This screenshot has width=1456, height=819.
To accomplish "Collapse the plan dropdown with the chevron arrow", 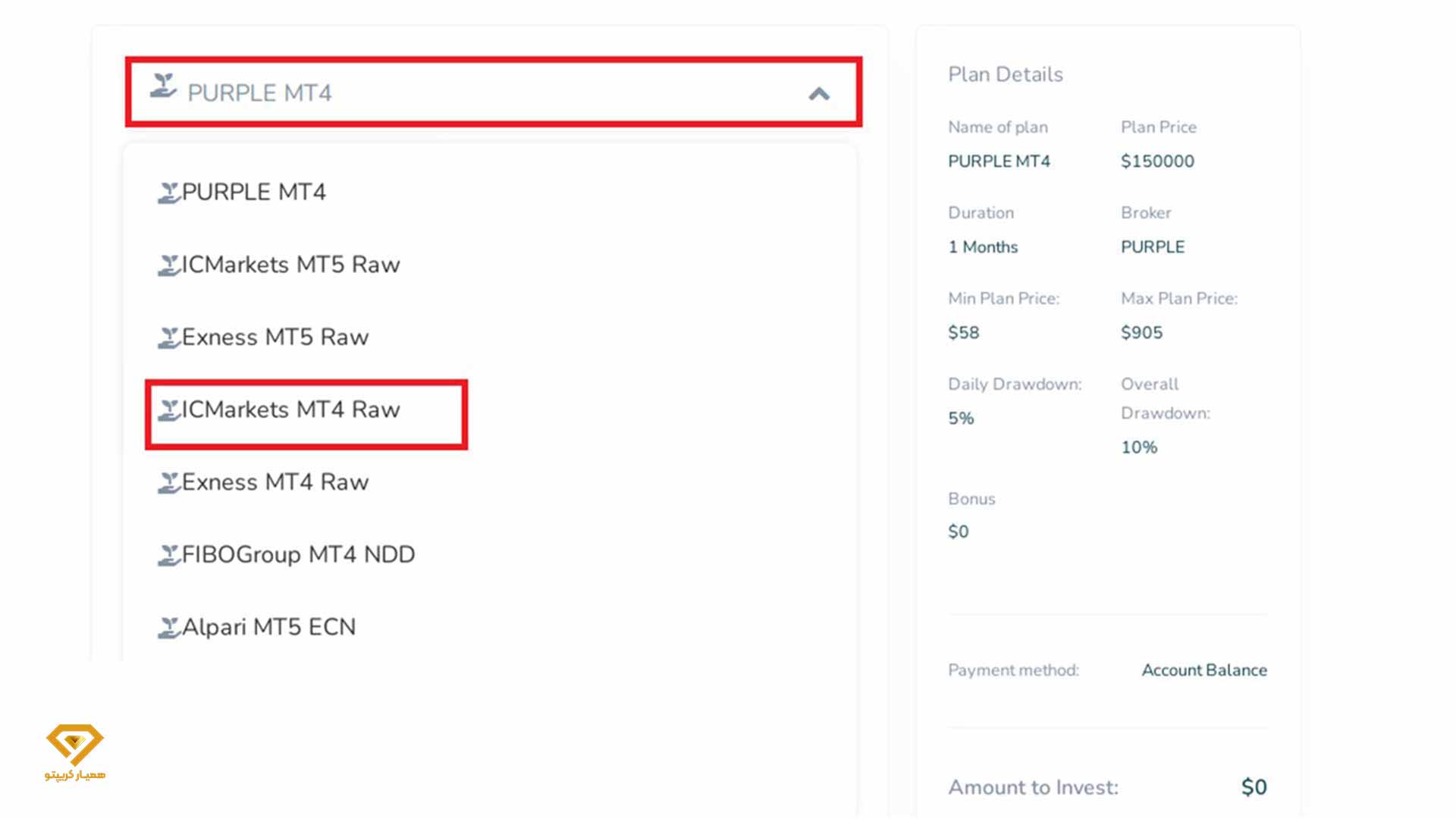I will click(x=819, y=93).
